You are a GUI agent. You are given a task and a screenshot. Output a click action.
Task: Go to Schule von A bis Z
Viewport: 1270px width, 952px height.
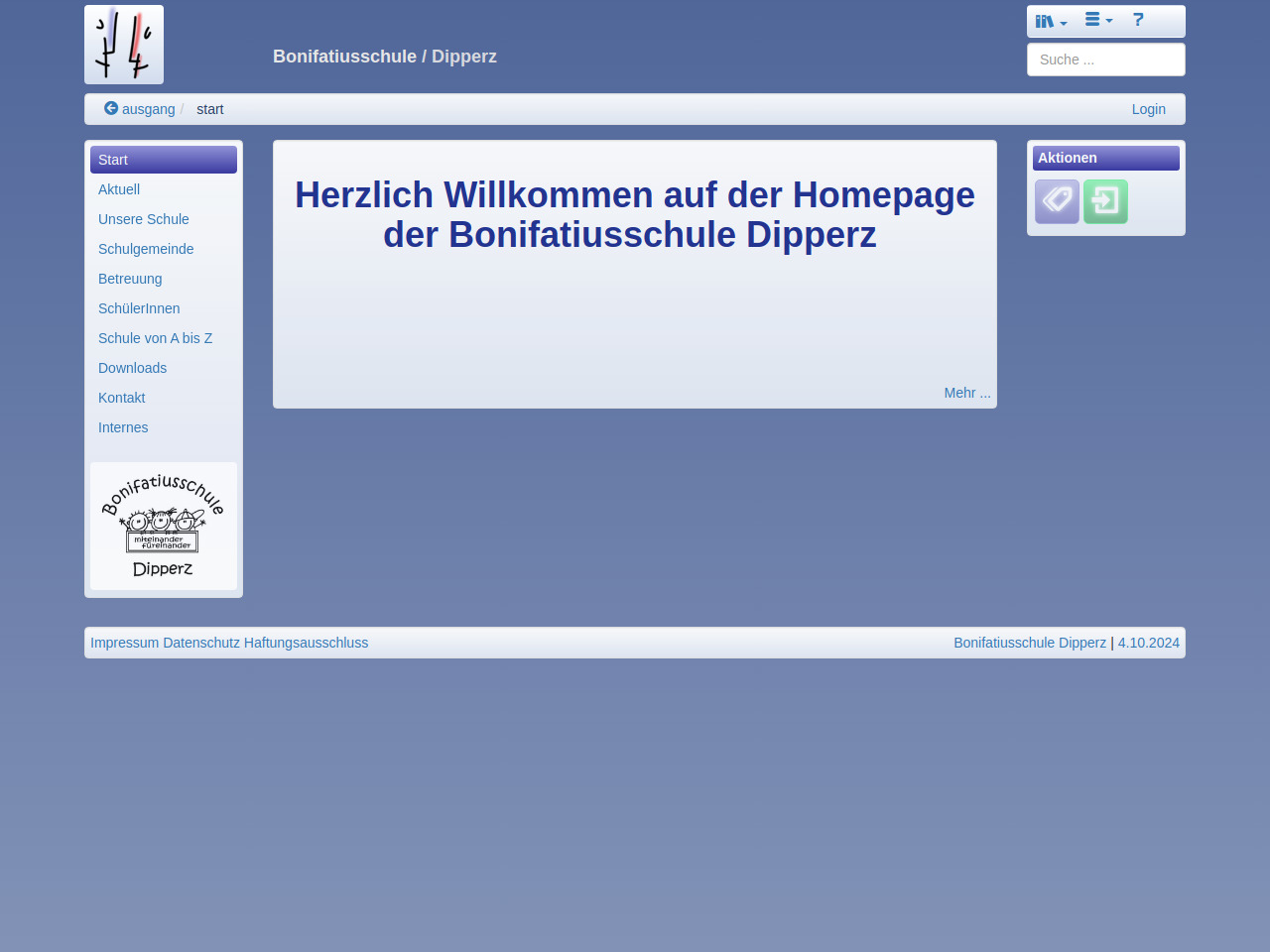click(x=156, y=338)
